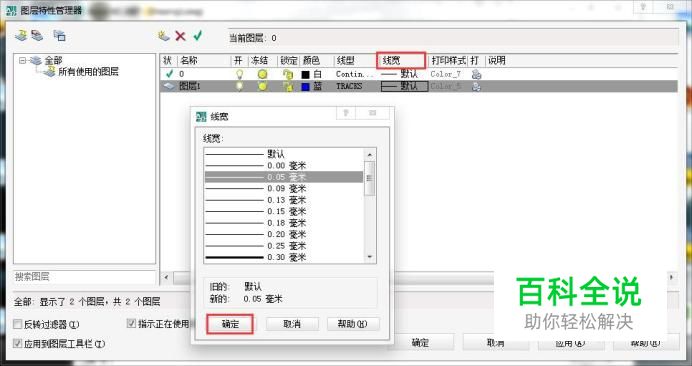Click help question mark of 线宽 dialog

click(x=346, y=113)
